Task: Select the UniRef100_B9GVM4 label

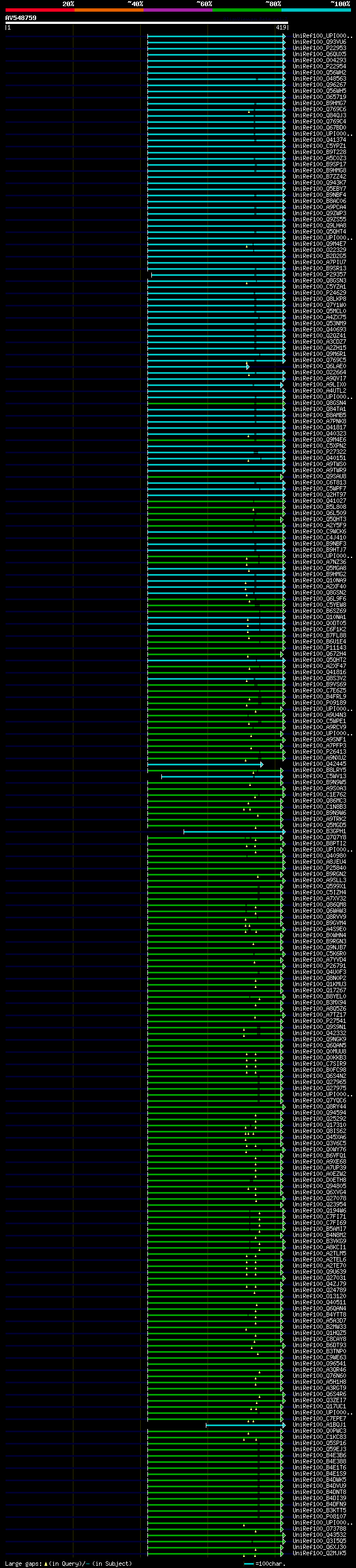Action: point(319,923)
